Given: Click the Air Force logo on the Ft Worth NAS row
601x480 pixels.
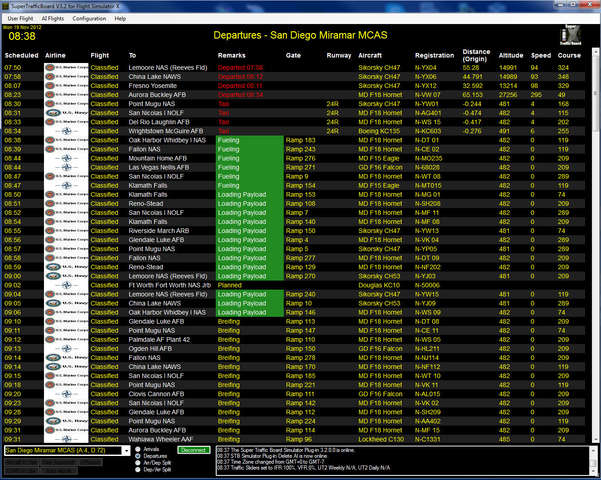Looking at the screenshot, I should (66, 285).
